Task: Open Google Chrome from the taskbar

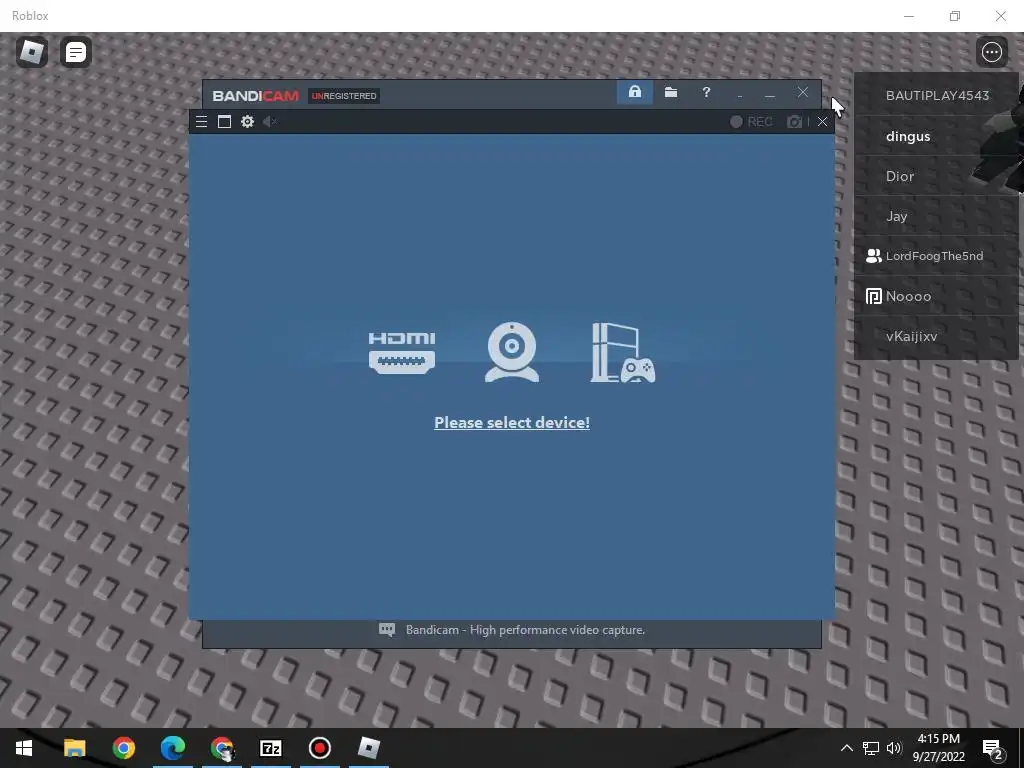Action: (123, 748)
